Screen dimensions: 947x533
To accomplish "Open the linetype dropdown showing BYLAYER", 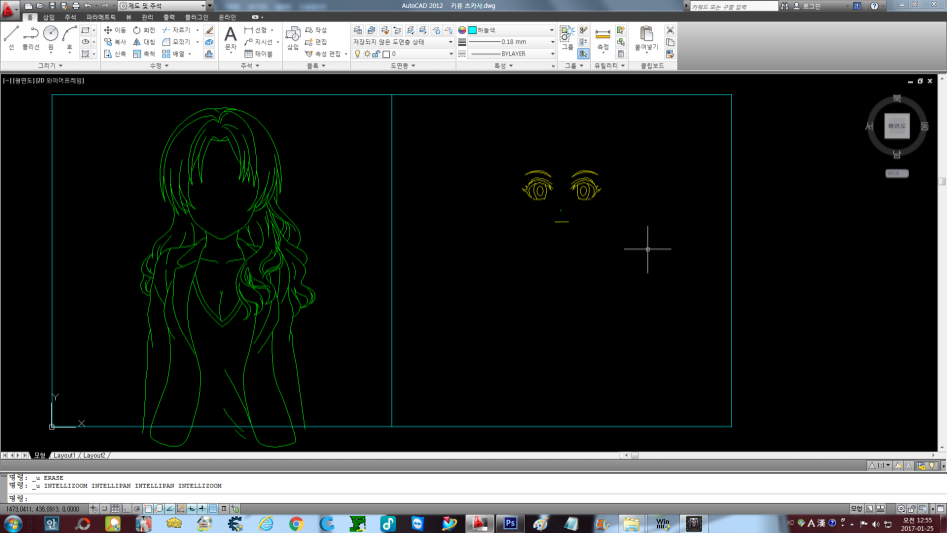I will [512, 54].
